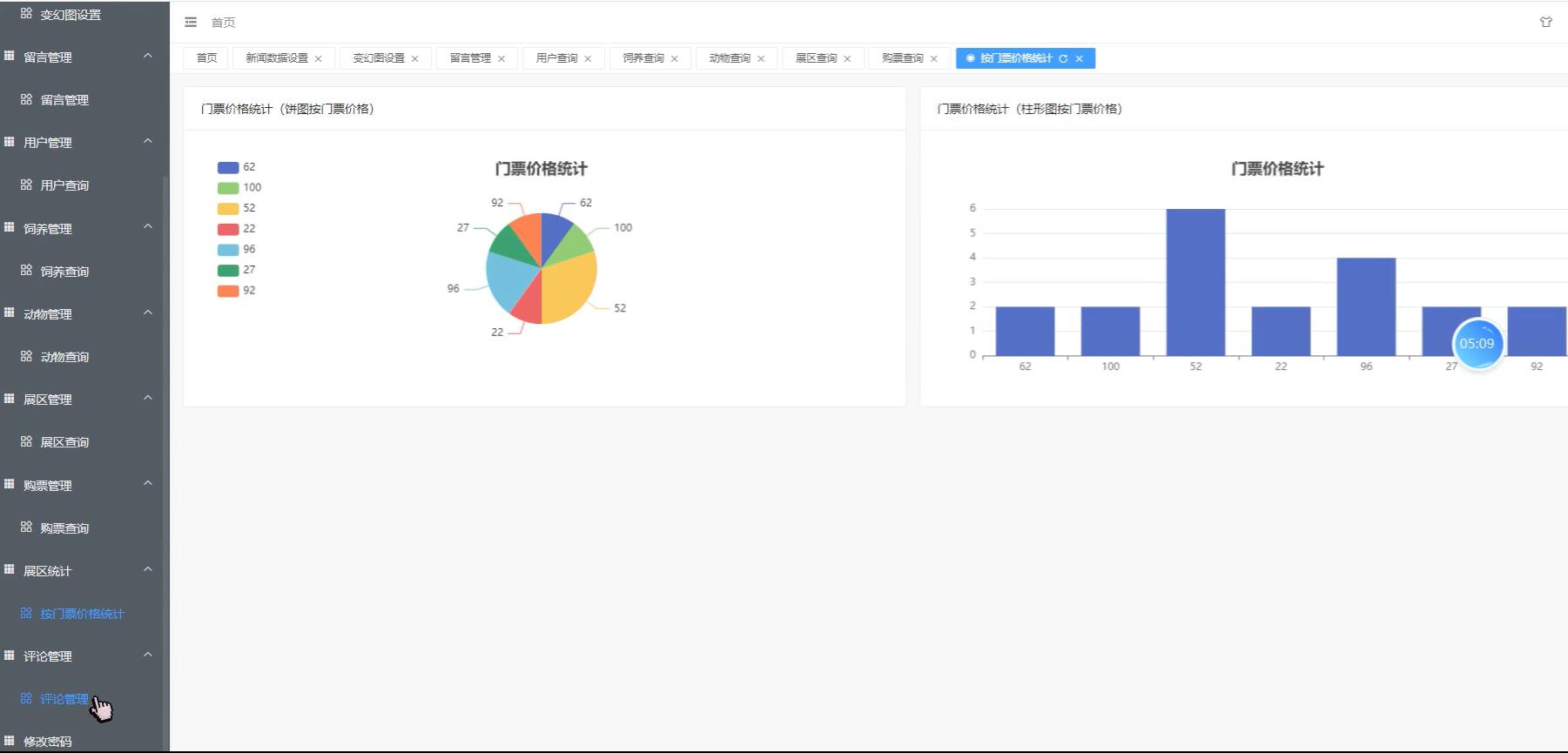Toggle pie legend entry 96
The height and width of the screenshot is (753, 1568).
pyautogui.click(x=236, y=249)
